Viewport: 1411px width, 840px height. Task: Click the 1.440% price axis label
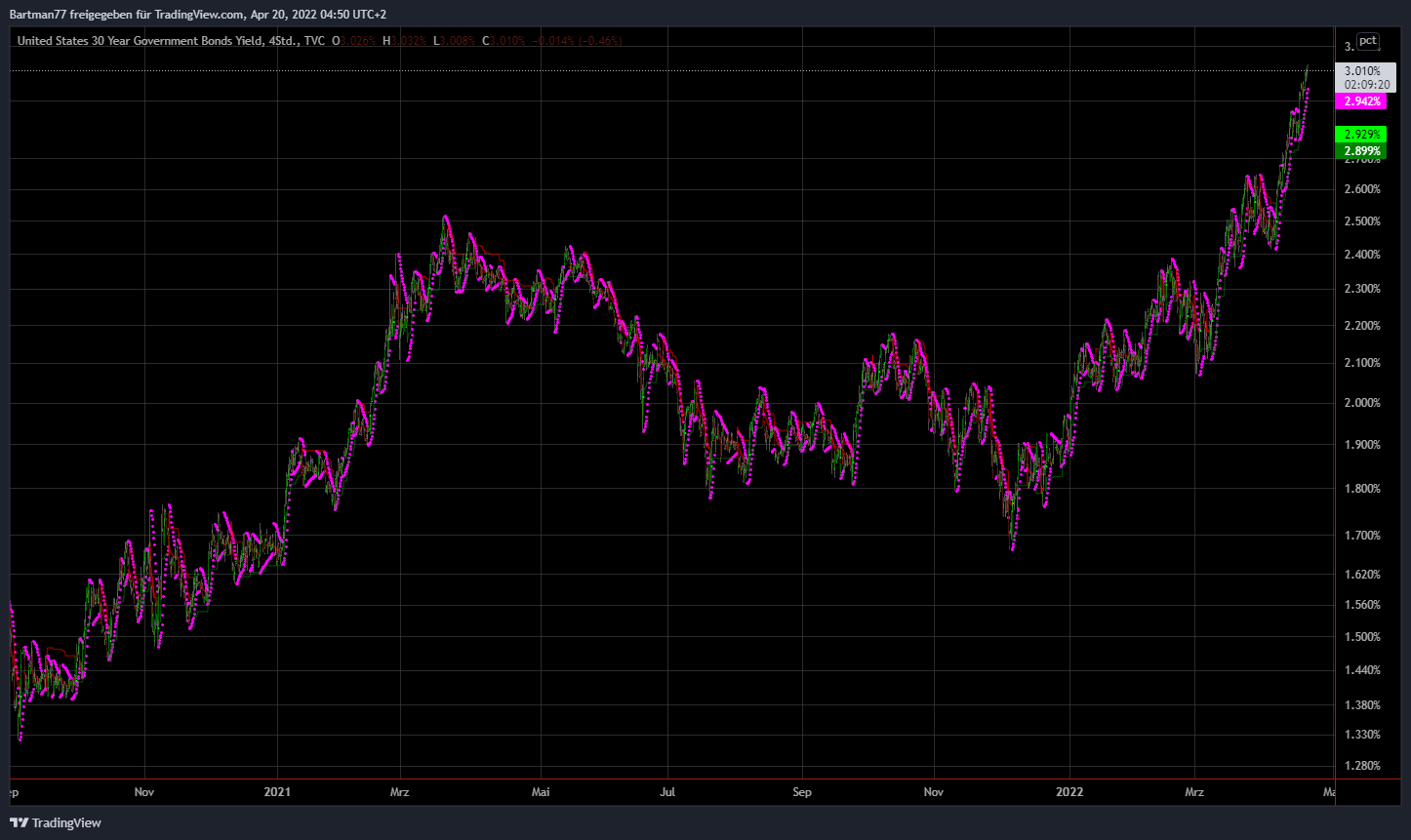click(1362, 670)
